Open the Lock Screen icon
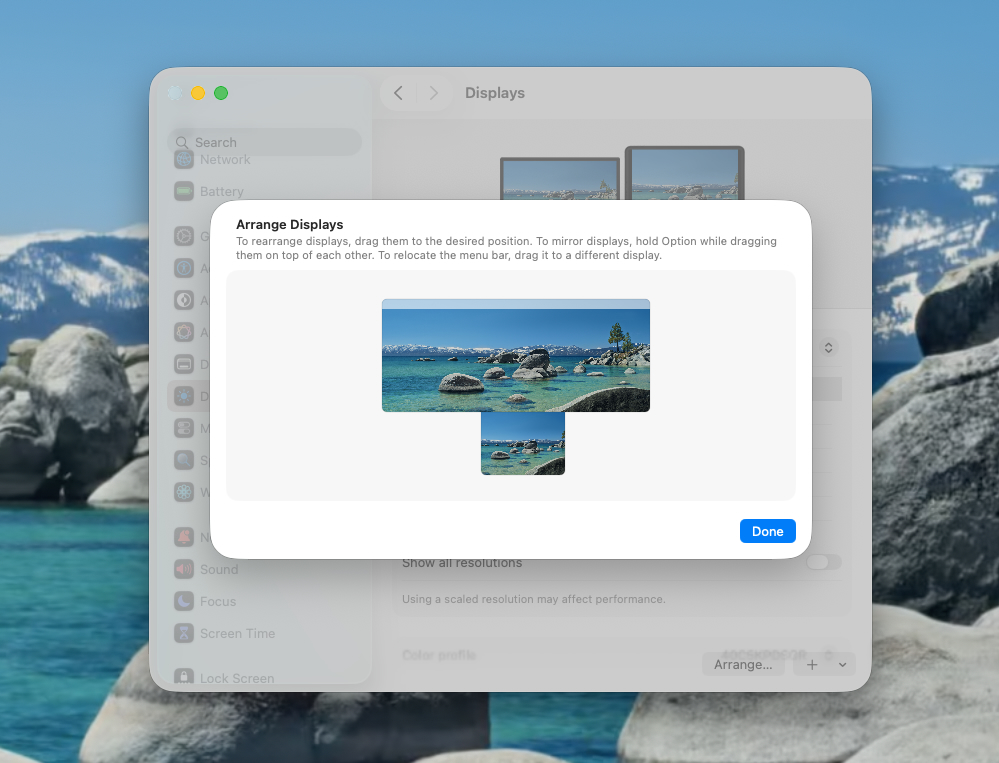Screen dimensions: 999x763 184,677
